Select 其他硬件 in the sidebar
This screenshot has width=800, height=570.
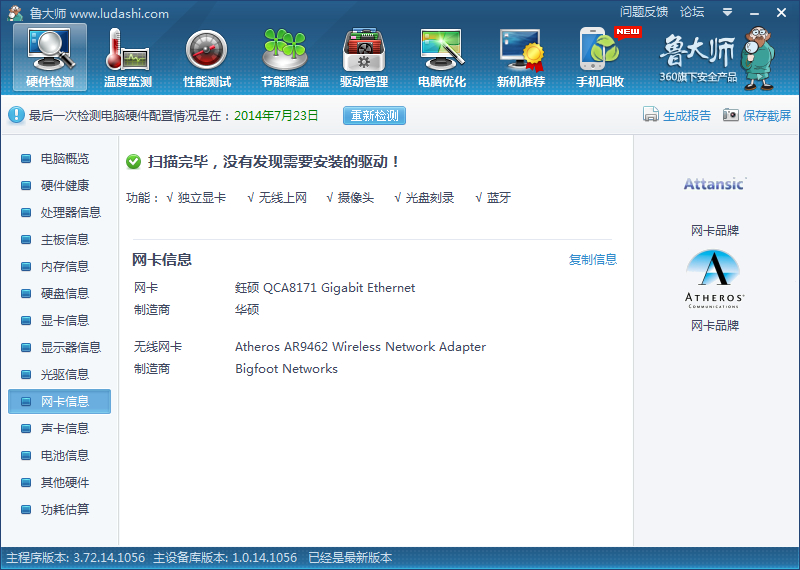[59, 483]
